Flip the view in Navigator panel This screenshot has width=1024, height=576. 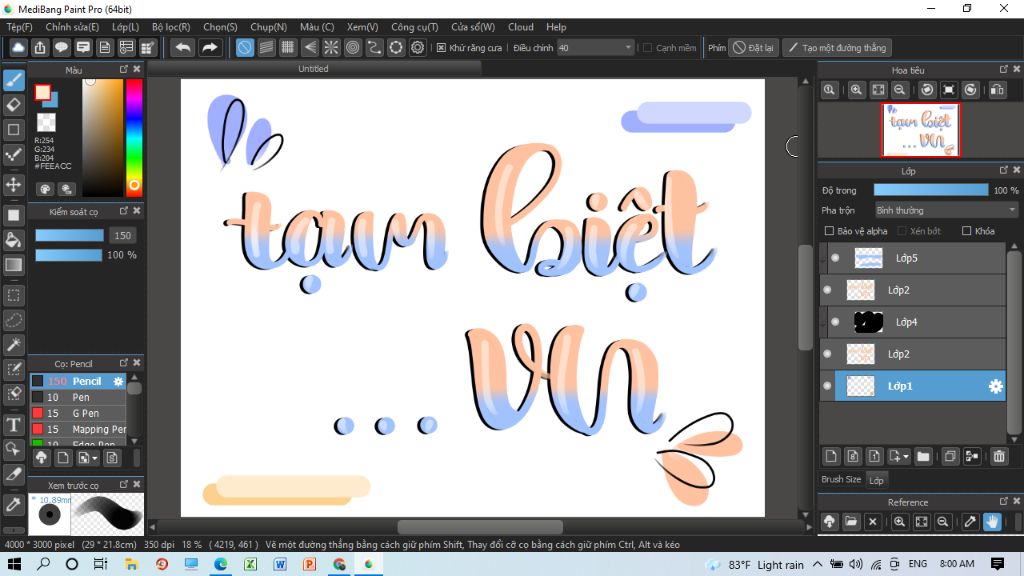(997, 90)
